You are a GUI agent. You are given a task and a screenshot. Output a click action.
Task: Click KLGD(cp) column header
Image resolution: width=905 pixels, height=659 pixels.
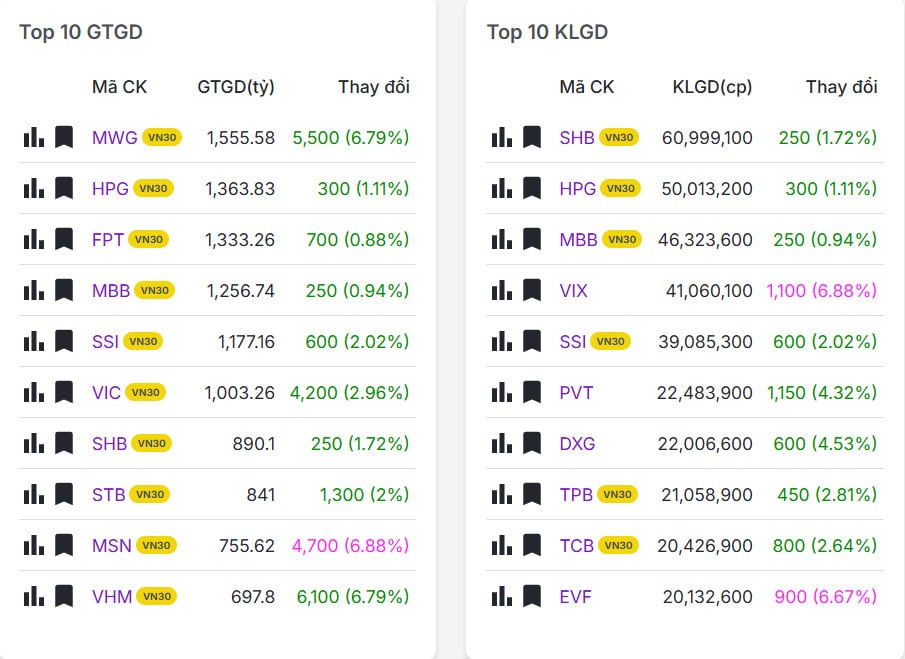[x=712, y=87]
